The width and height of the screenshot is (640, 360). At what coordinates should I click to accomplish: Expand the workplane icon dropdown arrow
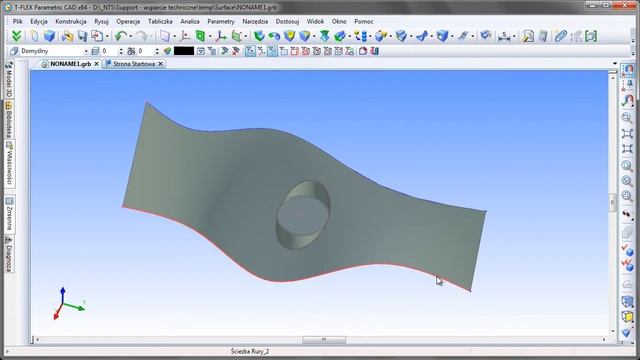pyautogui.click(x=210, y=37)
